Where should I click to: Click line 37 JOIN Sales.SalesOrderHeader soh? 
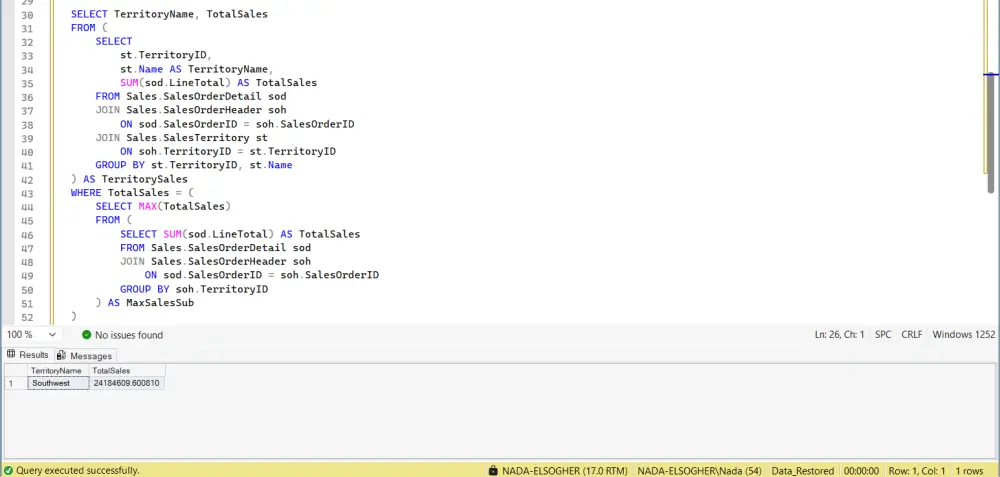click(191, 110)
